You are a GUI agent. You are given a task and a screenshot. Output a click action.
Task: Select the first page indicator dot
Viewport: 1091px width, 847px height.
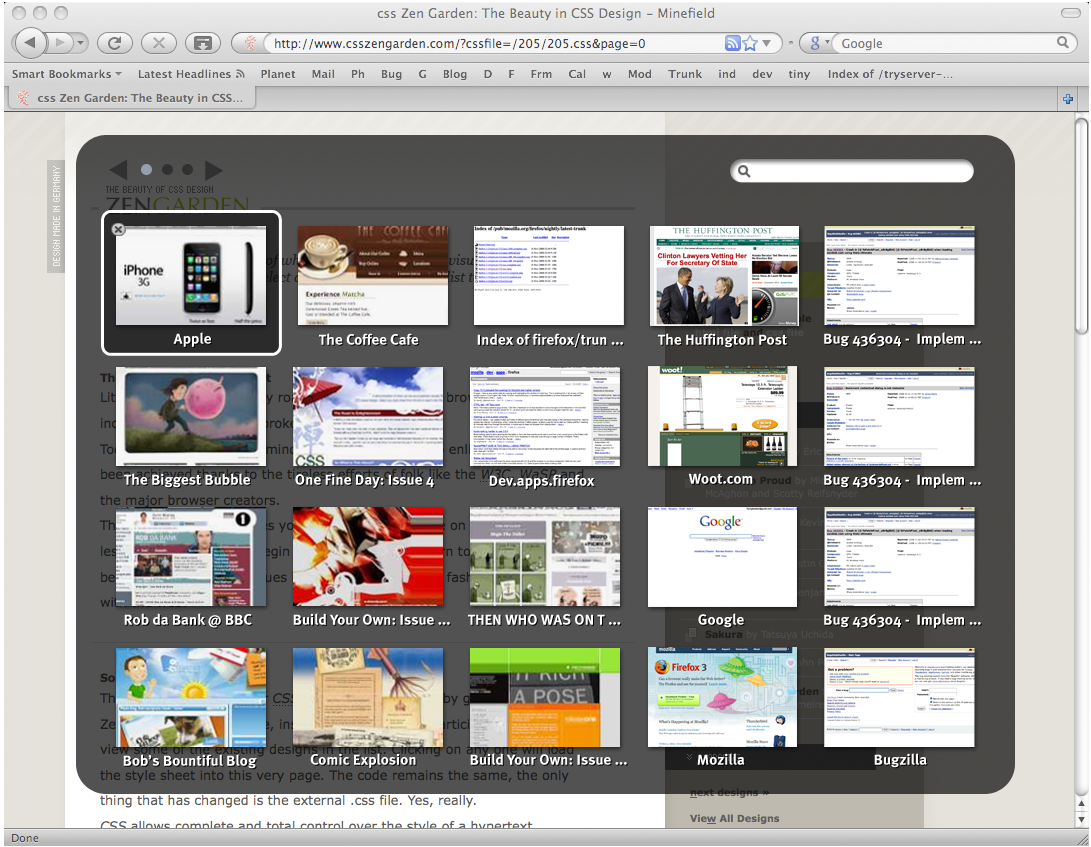[146, 169]
